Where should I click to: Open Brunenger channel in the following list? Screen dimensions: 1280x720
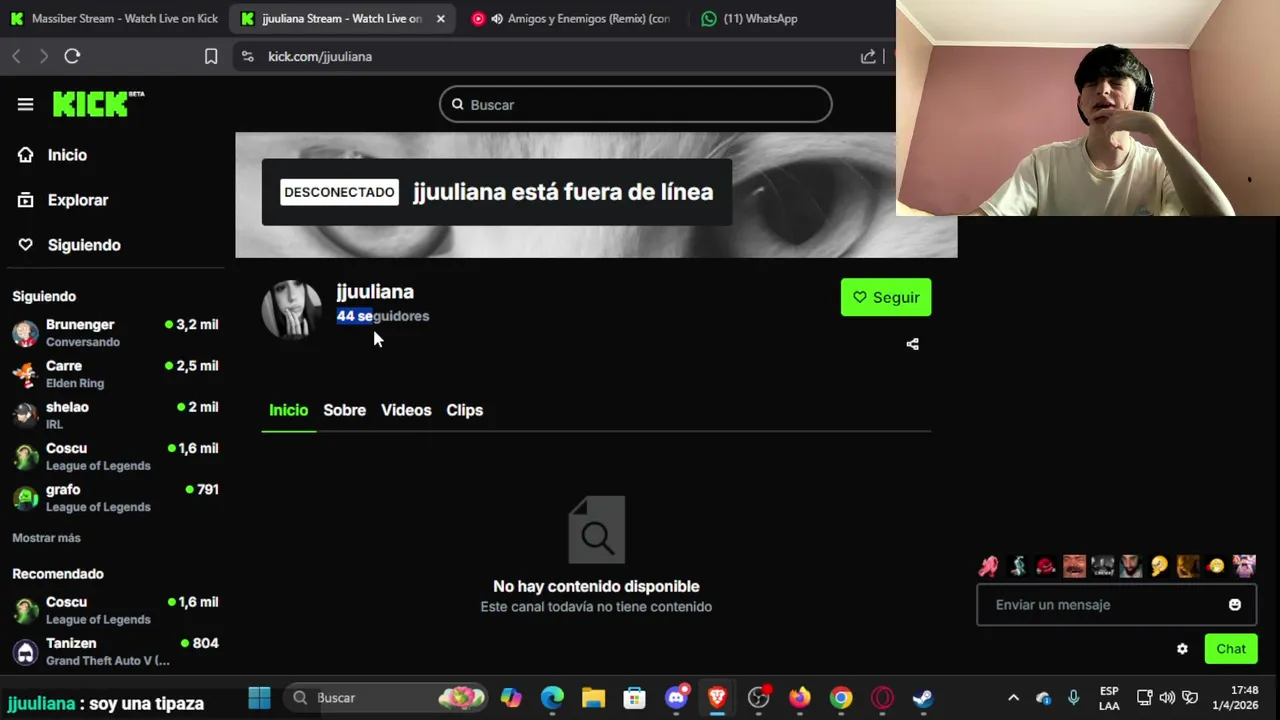(115, 333)
